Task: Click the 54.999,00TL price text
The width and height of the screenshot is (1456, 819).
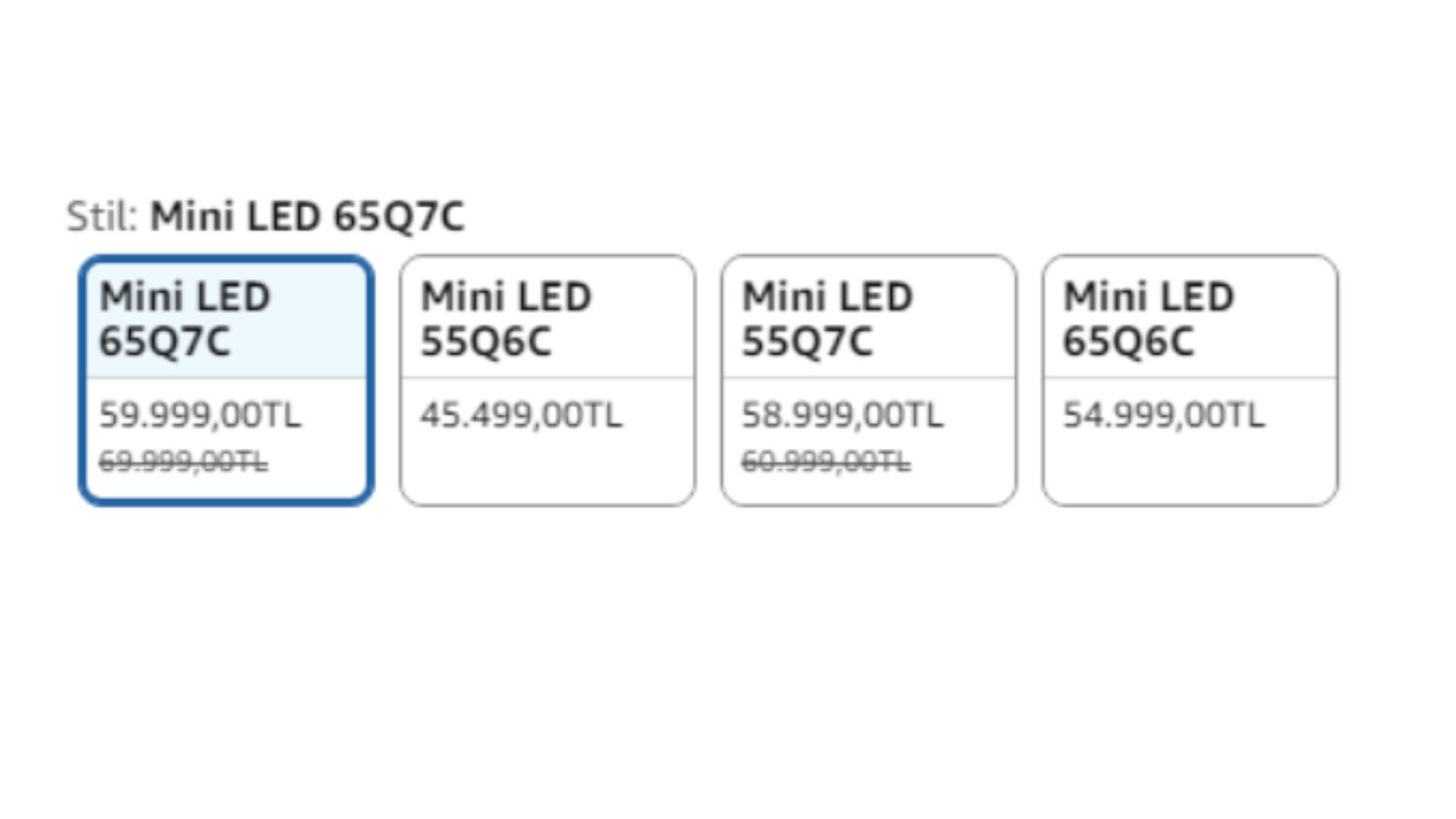Action: coord(1163,415)
